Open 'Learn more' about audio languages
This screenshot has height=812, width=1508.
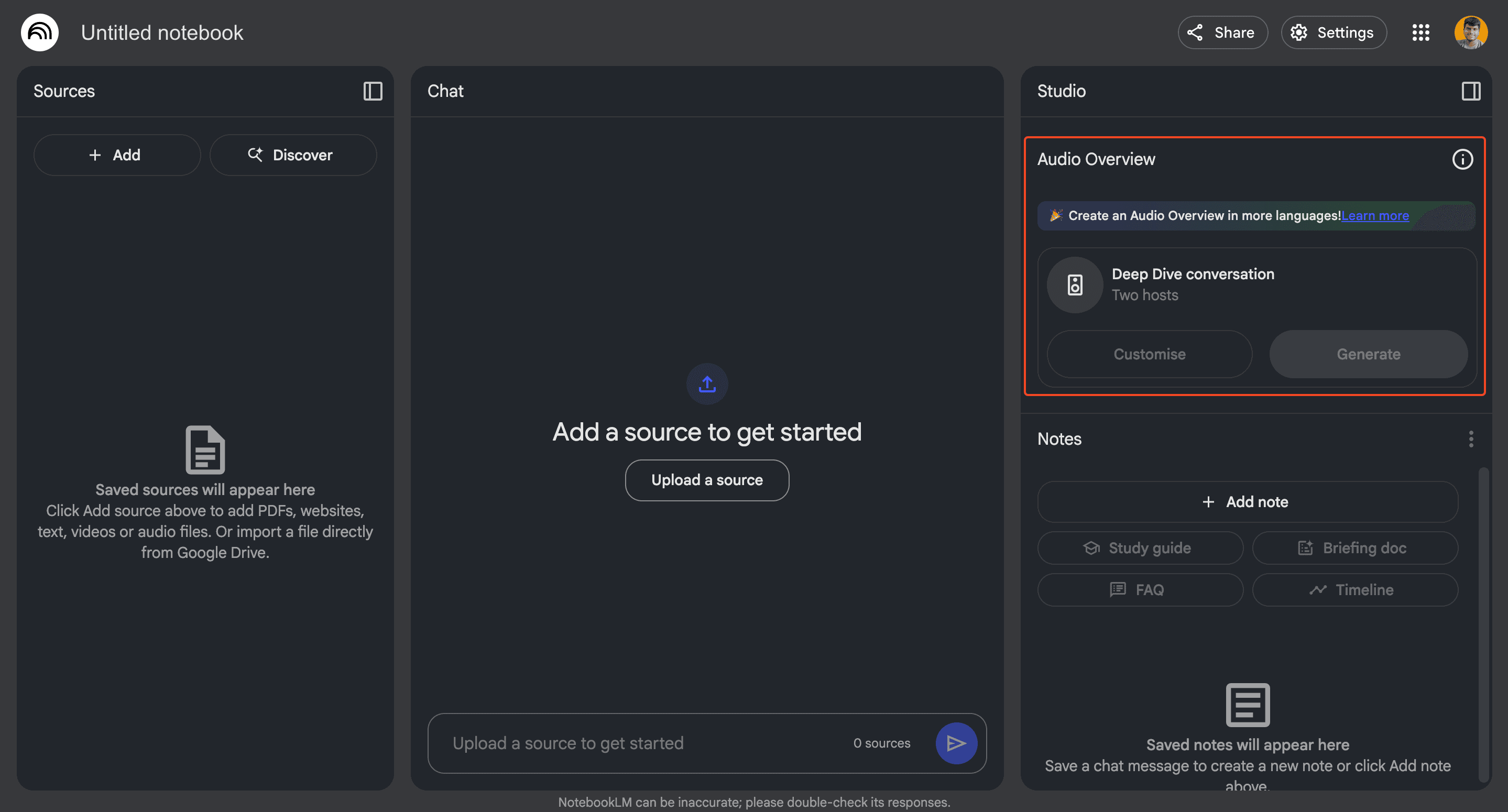(1375, 215)
